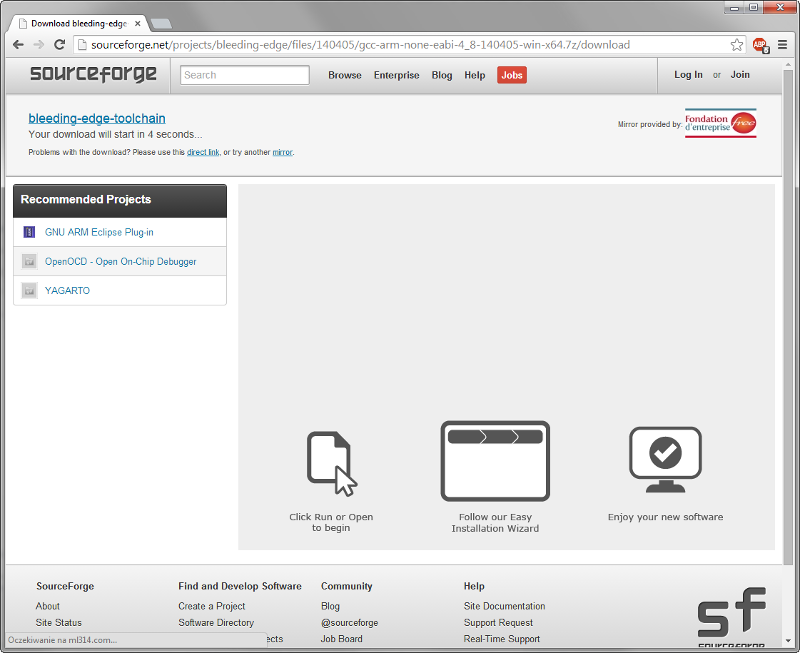Click the Log In link
Image resolution: width=800 pixels, height=653 pixels.
688,74
